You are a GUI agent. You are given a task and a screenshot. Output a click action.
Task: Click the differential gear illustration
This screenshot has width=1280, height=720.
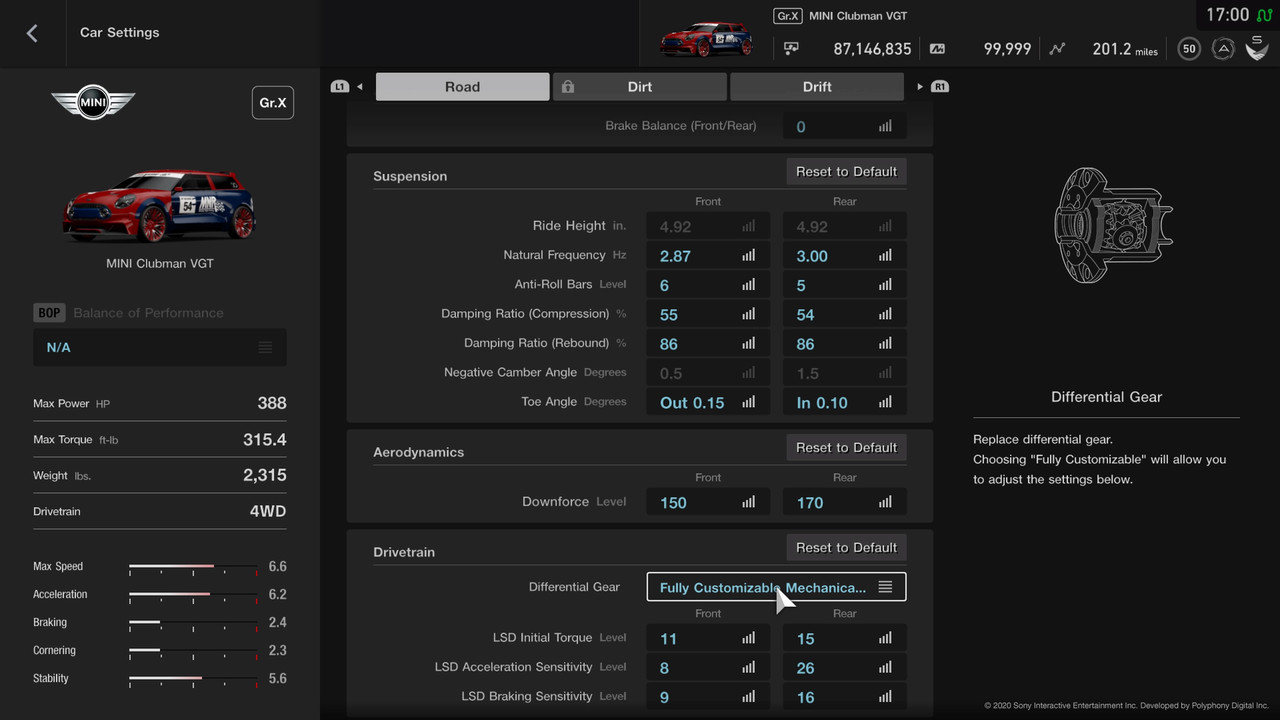pyautogui.click(x=1113, y=225)
